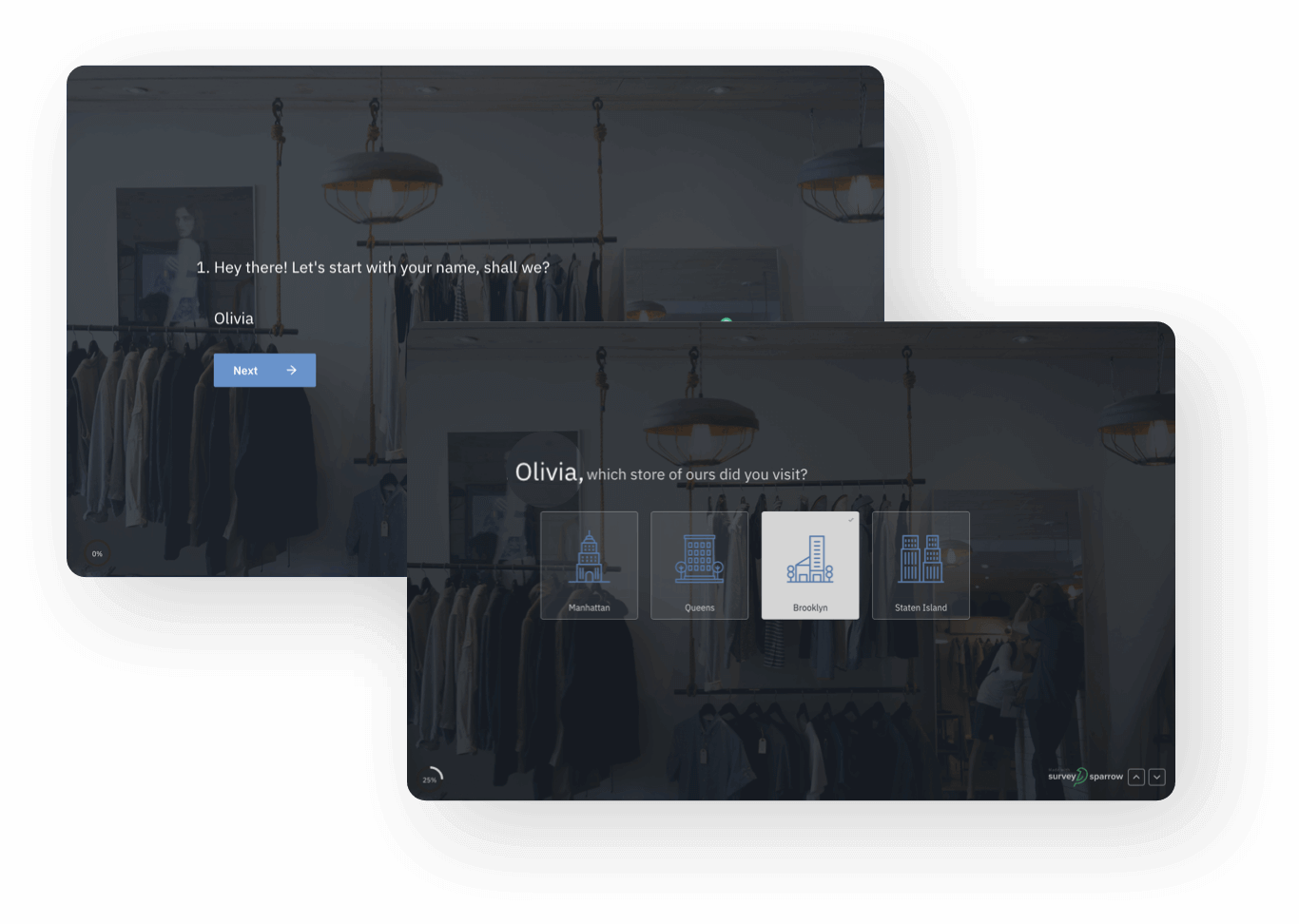Image resolution: width=1299 pixels, height=924 pixels.
Task: Click the Queens building icon
Action: 699,556
